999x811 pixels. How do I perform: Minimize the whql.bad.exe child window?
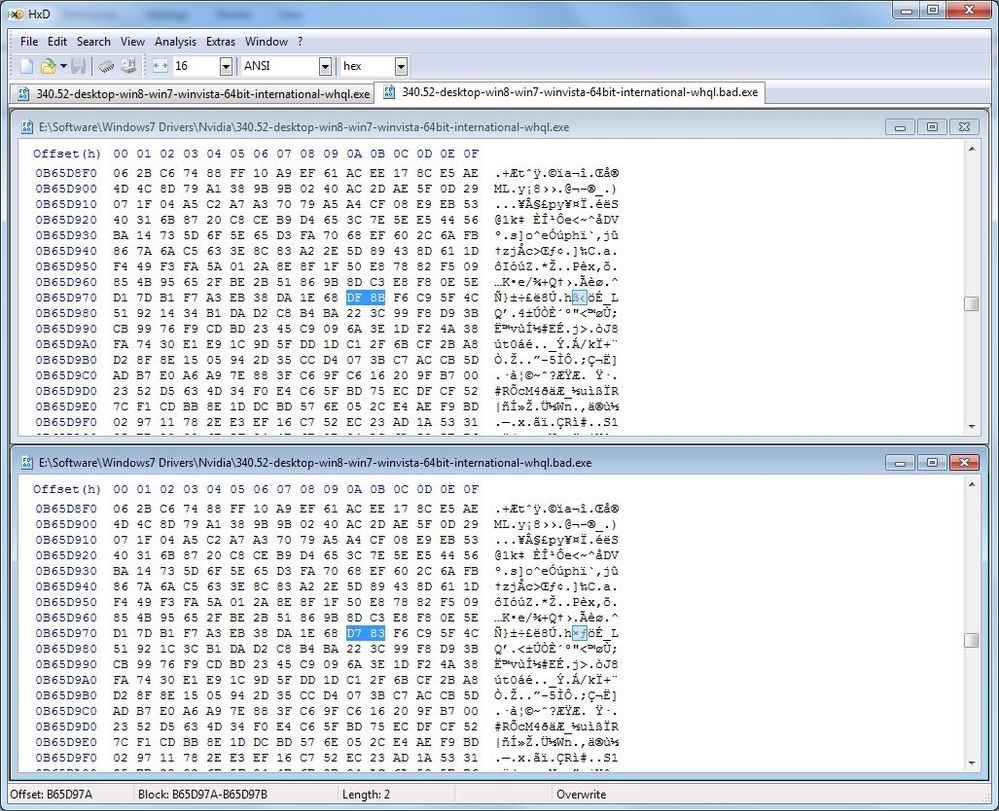click(x=900, y=463)
